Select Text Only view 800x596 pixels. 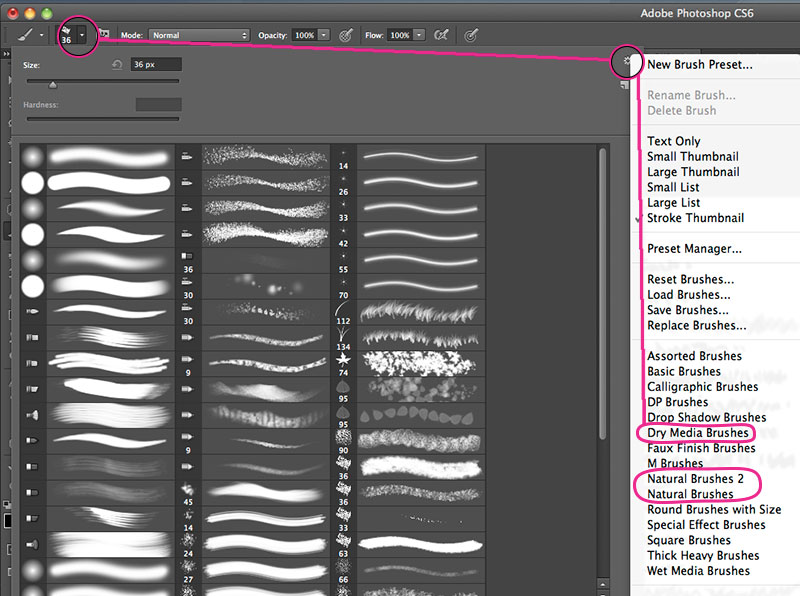673,141
